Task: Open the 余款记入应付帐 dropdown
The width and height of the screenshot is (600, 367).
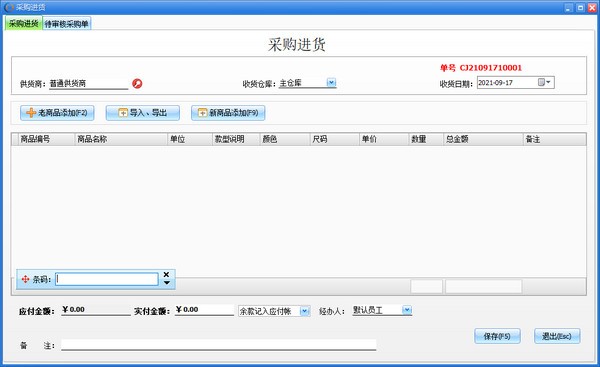Action: [305, 311]
